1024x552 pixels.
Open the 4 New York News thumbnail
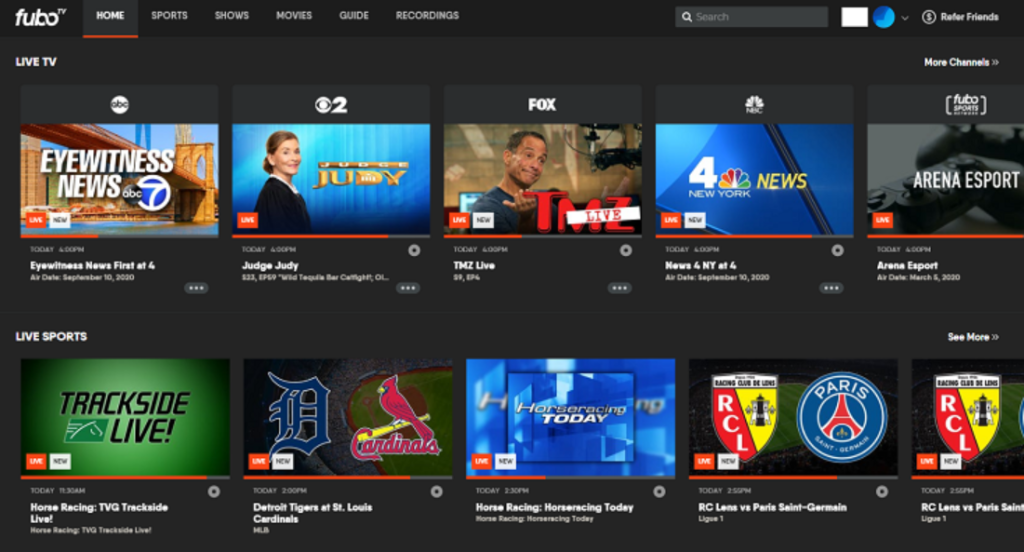pyautogui.click(x=754, y=179)
